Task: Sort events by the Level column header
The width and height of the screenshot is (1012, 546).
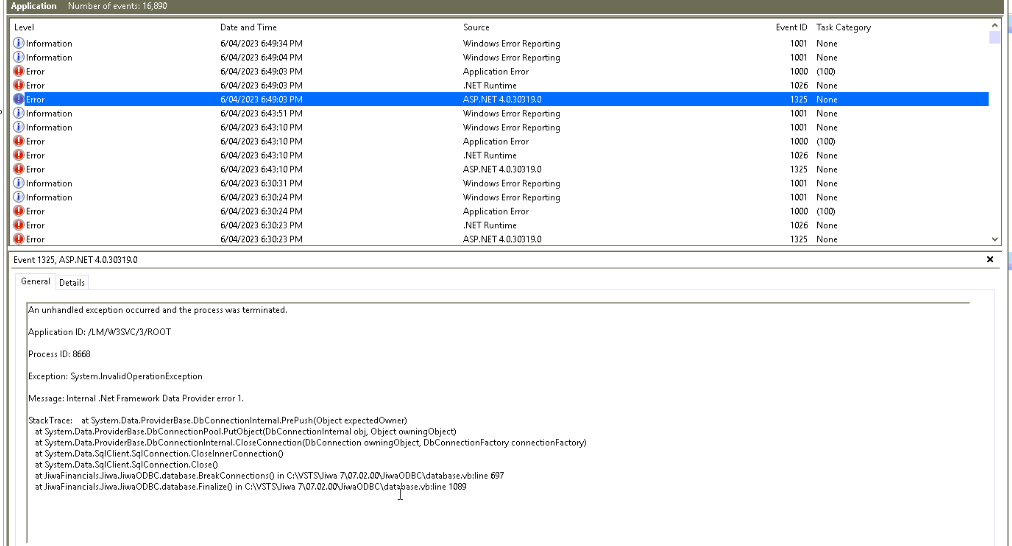Action: [24, 27]
